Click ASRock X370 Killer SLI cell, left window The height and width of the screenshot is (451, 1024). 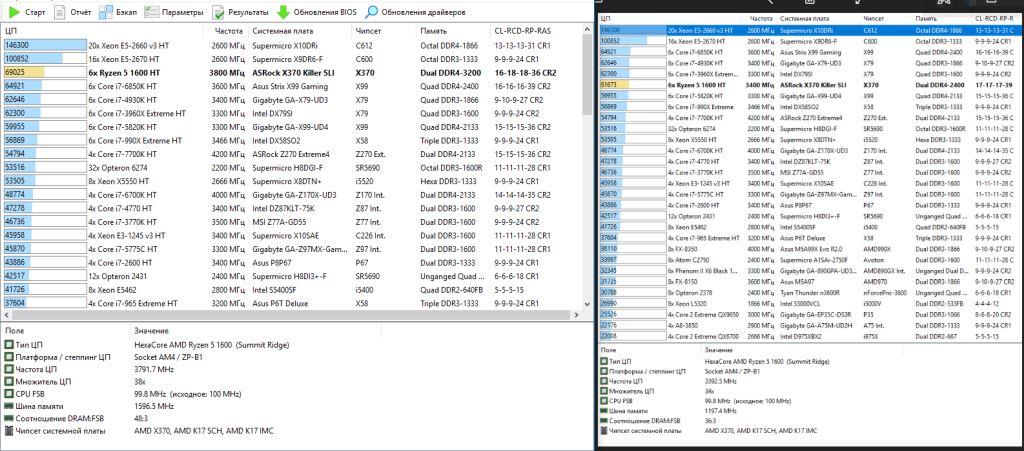coord(293,72)
